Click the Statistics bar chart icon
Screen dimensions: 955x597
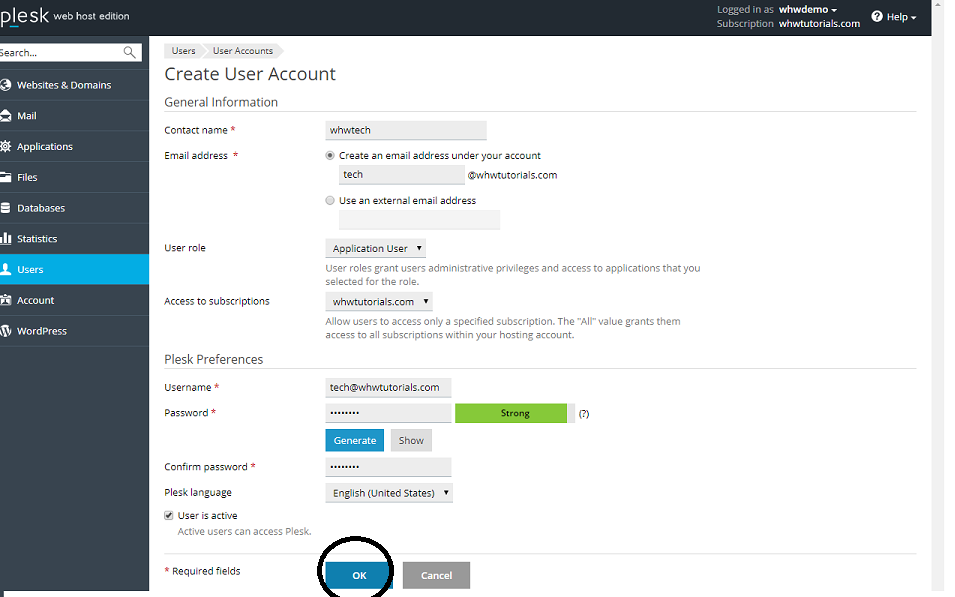[x=6, y=239]
